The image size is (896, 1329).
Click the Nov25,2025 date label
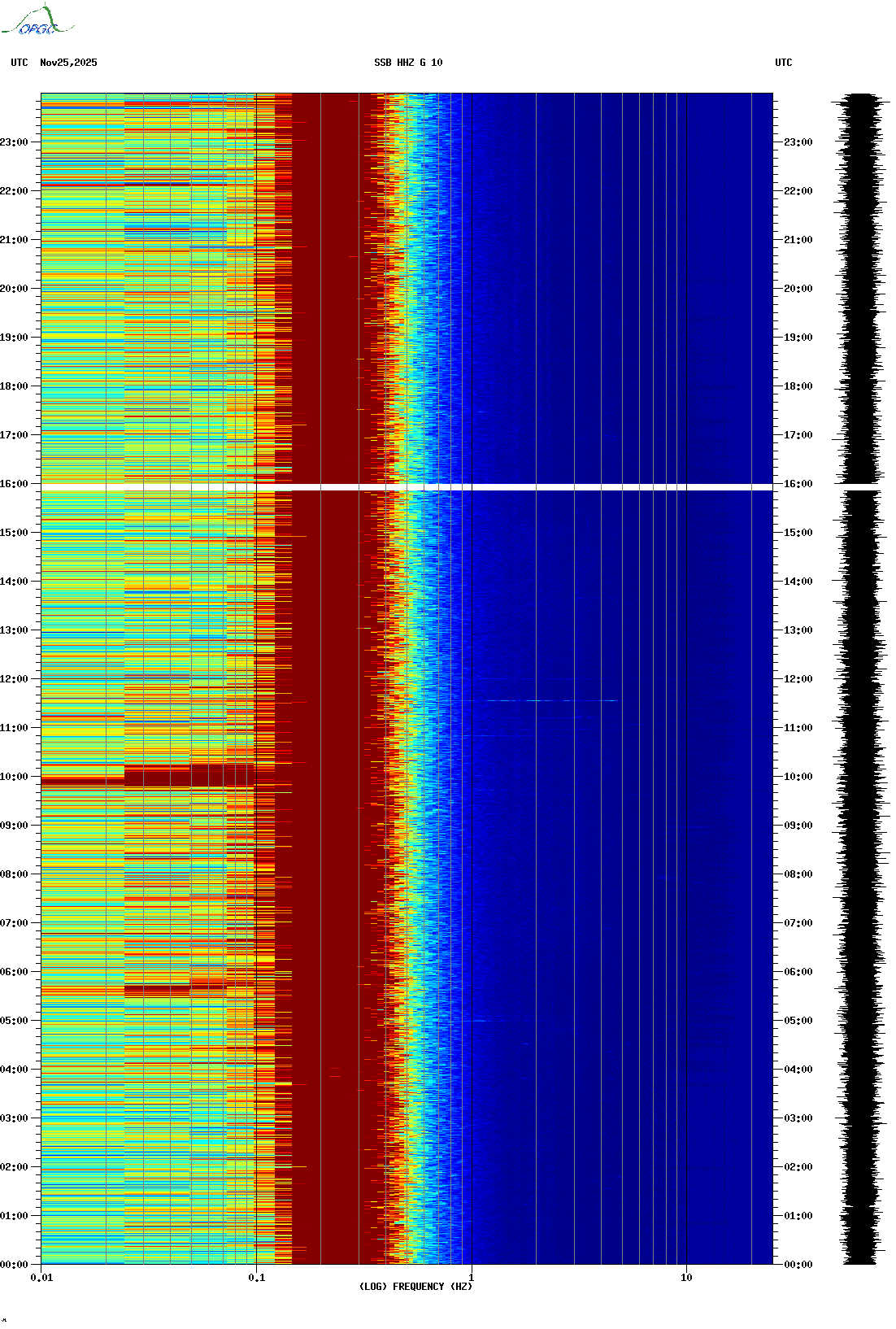tap(68, 63)
